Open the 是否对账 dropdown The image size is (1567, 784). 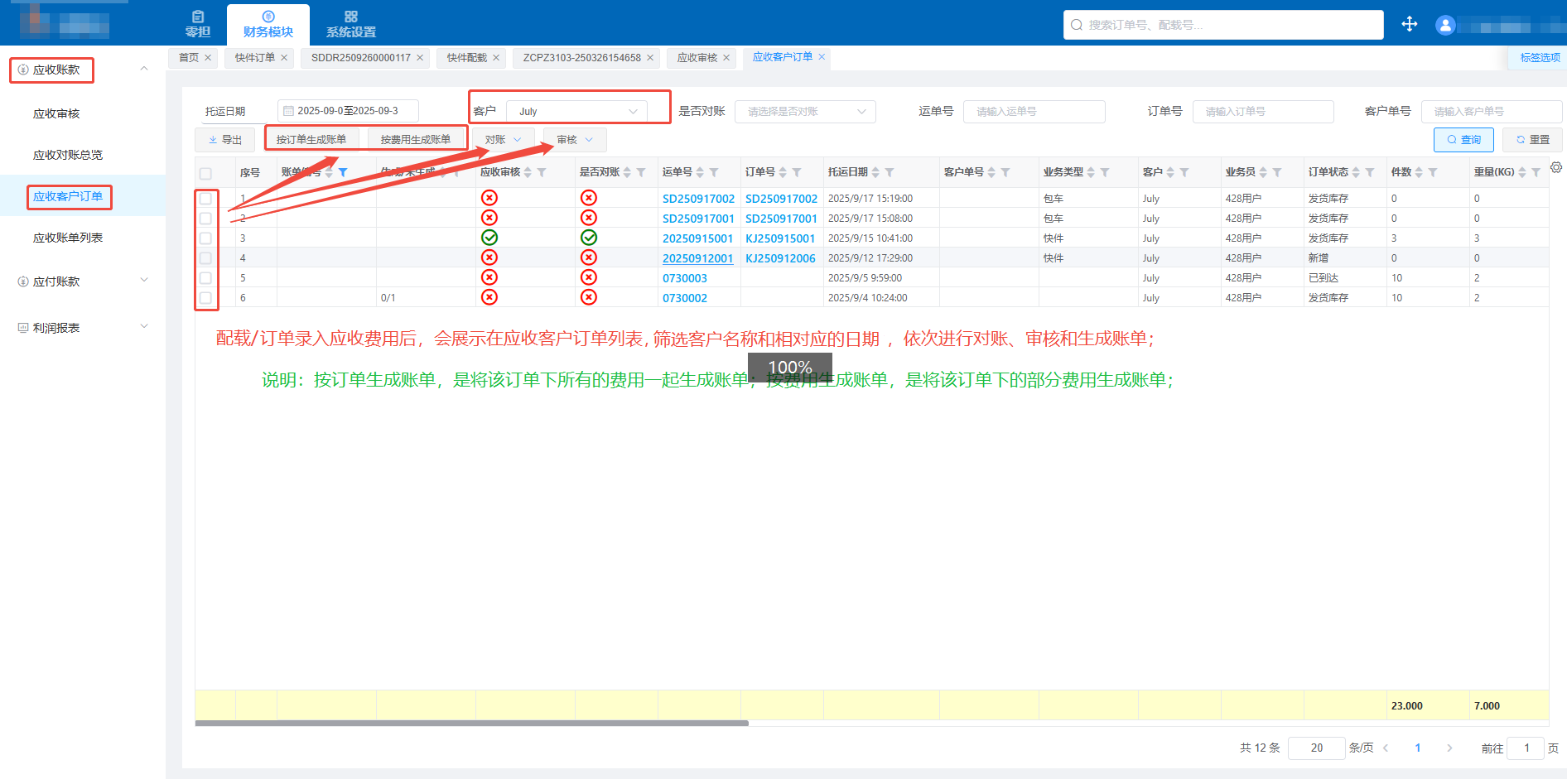pyautogui.click(x=804, y=112)
